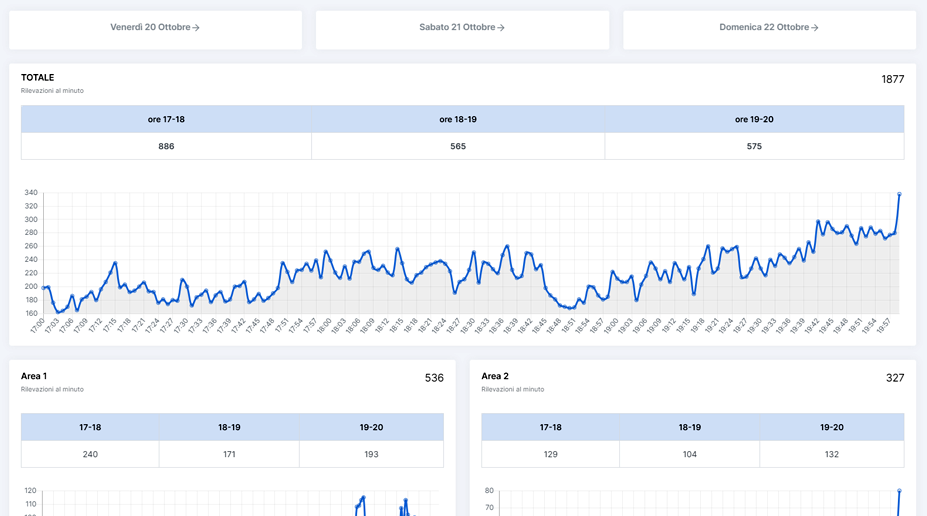The height and width of the screenshot is (516, 927).
Task: Select the 18-19 header in the Area 2 table
Action: (690, 427)
